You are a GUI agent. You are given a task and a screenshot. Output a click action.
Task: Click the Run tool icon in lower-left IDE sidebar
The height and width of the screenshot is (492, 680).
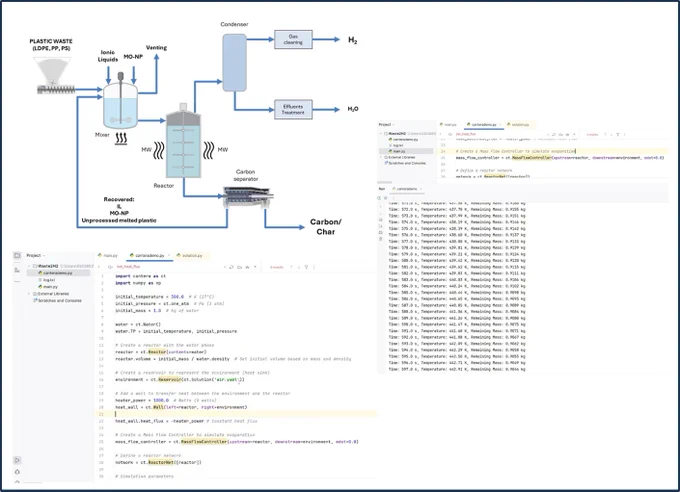[x=17, y=460]
